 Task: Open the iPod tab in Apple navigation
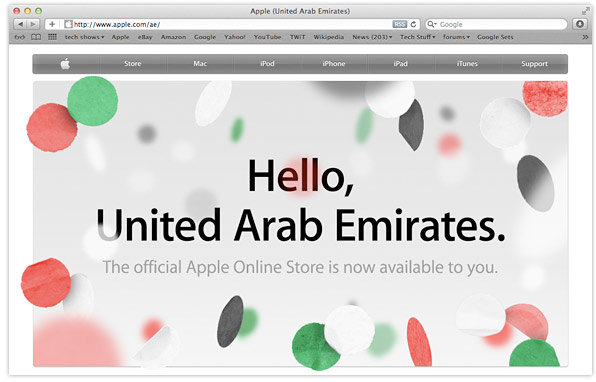tap(267, 64)
